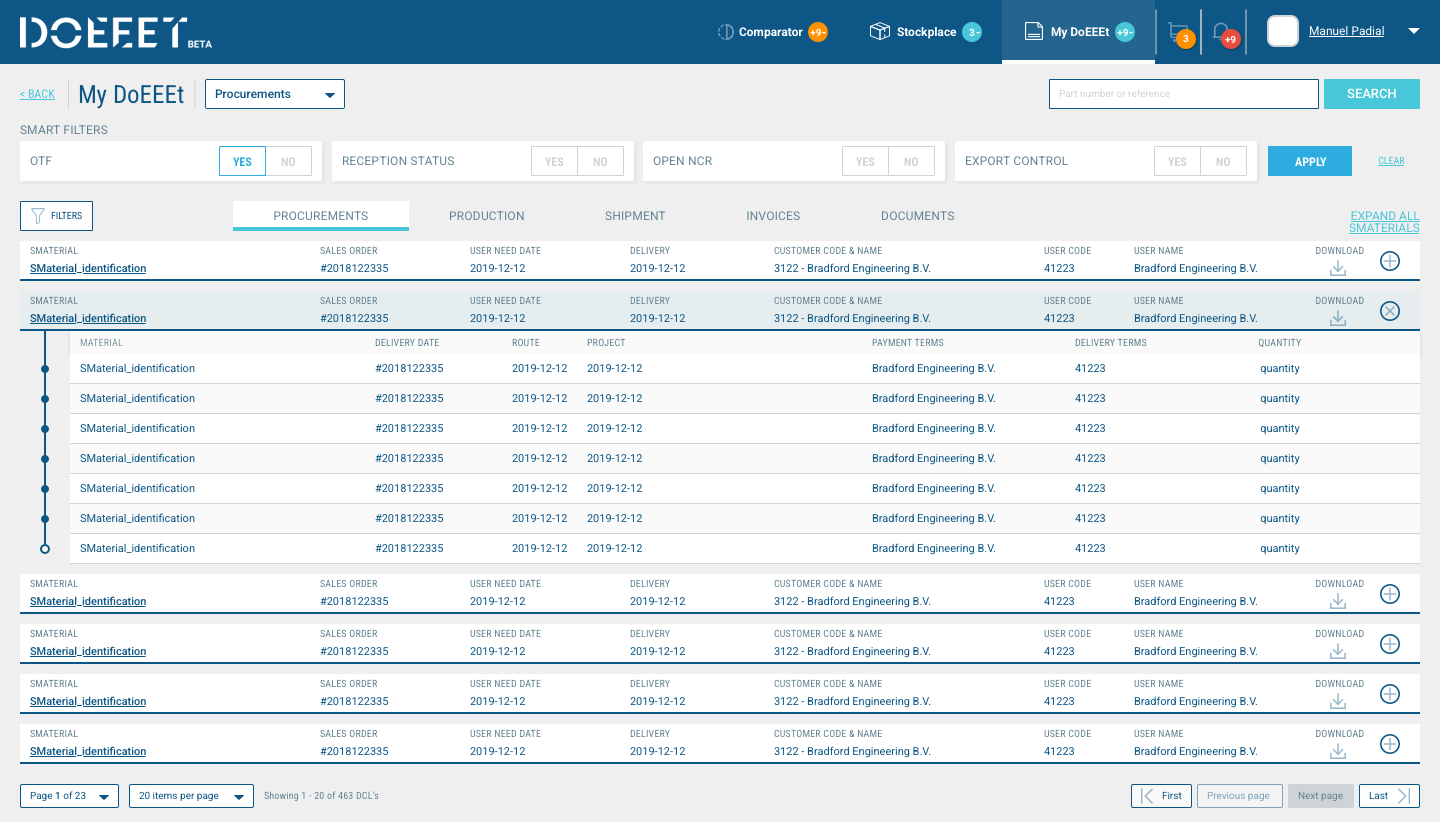Image resolution: width=1440 pixels, height=822 pixels.
Task: Switch to the Invoices tab
Action: [x=773, y=216]
